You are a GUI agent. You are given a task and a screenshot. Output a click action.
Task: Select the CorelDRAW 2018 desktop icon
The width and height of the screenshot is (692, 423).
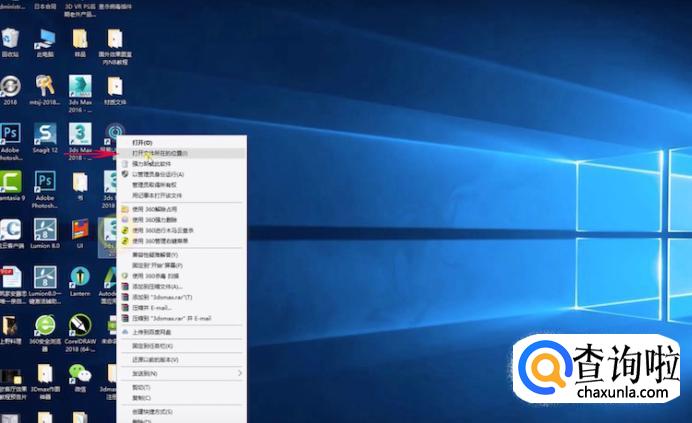(80, 332)
